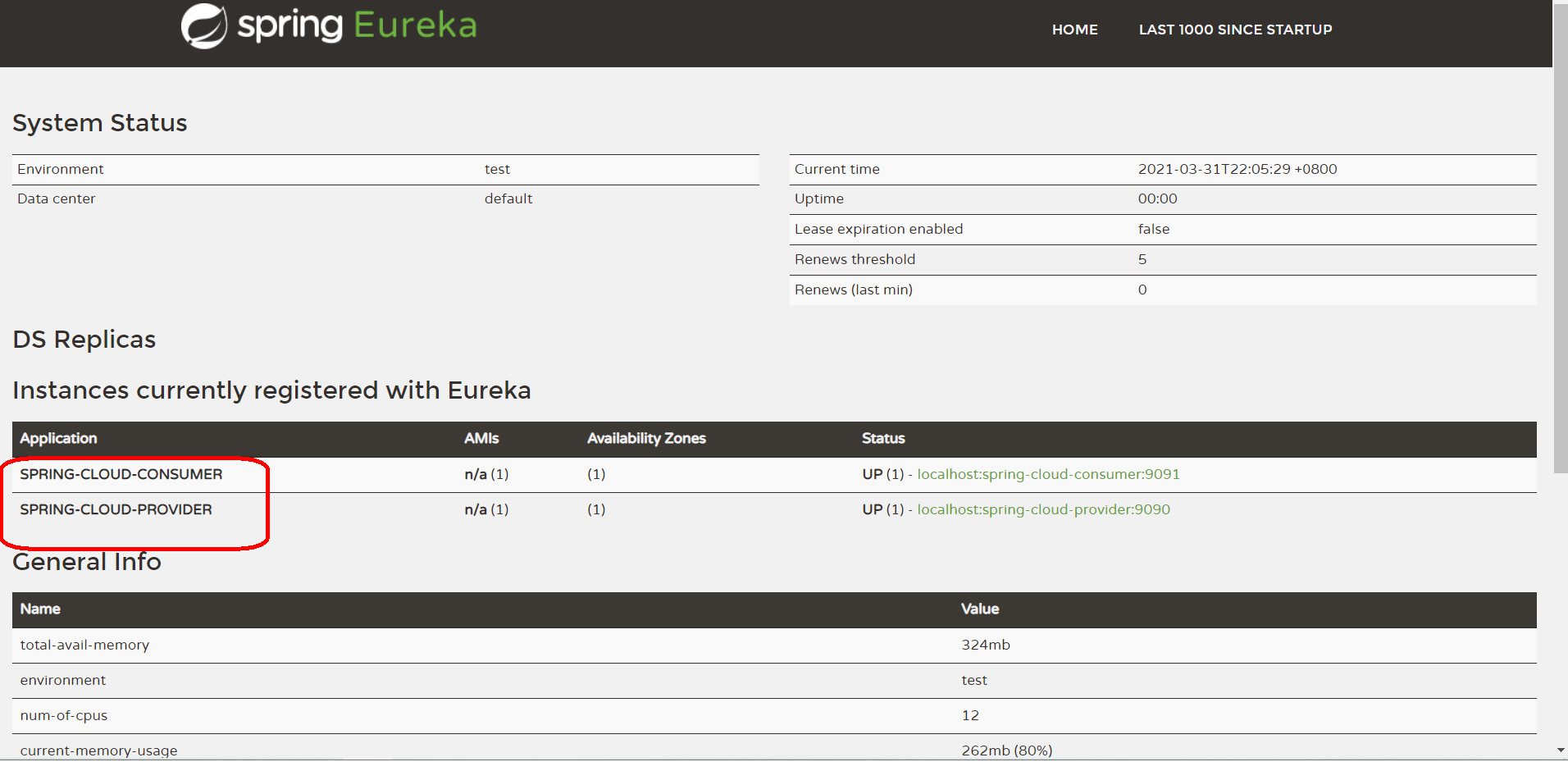Open localhost:spring-cloud-consumer:9091 instance link

click(1048, 474)
